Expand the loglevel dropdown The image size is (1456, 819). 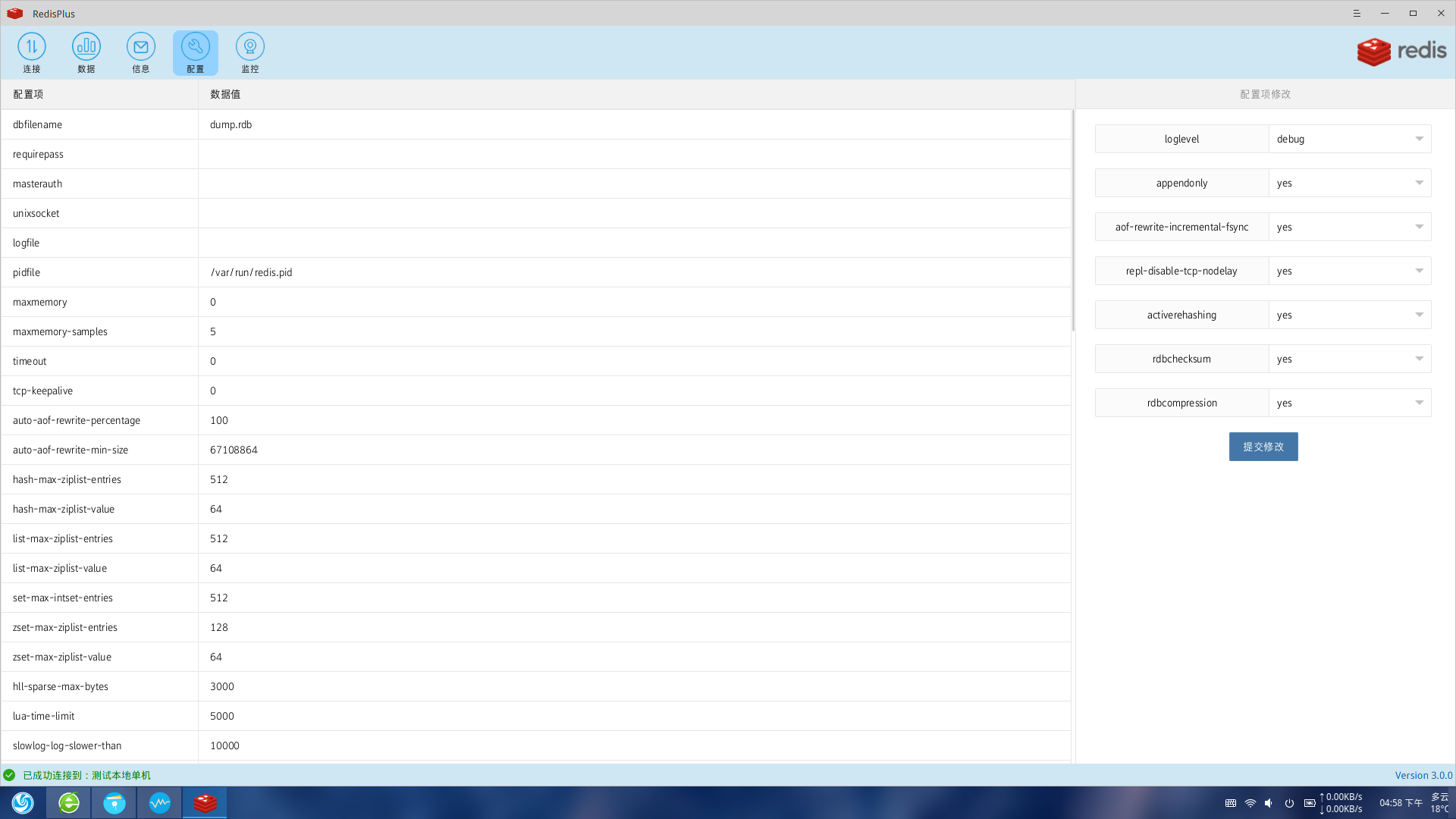[x=1350, y=139]
